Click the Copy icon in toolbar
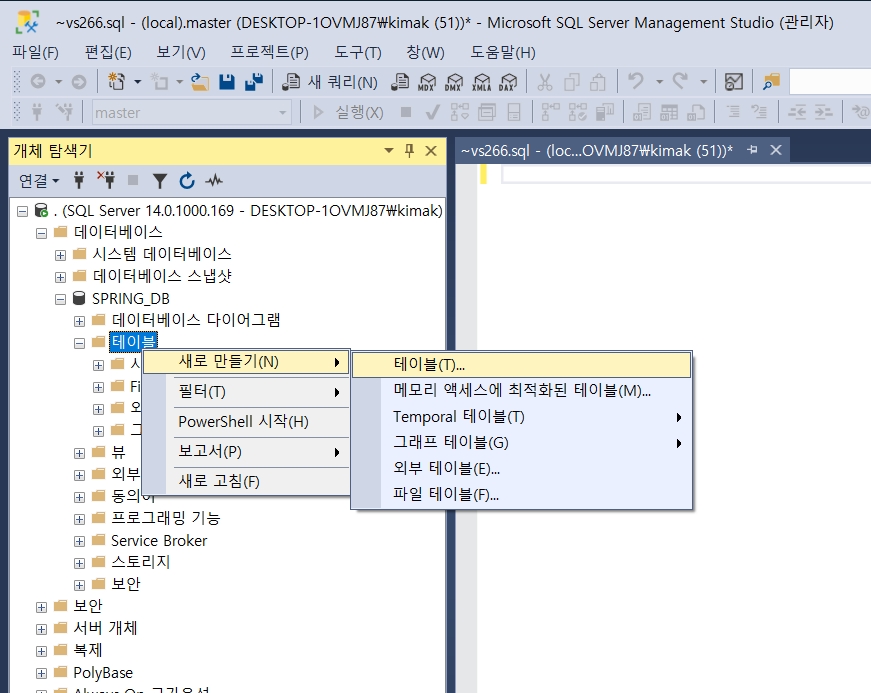This screenshot has height=693, width=871. [572, 82]
